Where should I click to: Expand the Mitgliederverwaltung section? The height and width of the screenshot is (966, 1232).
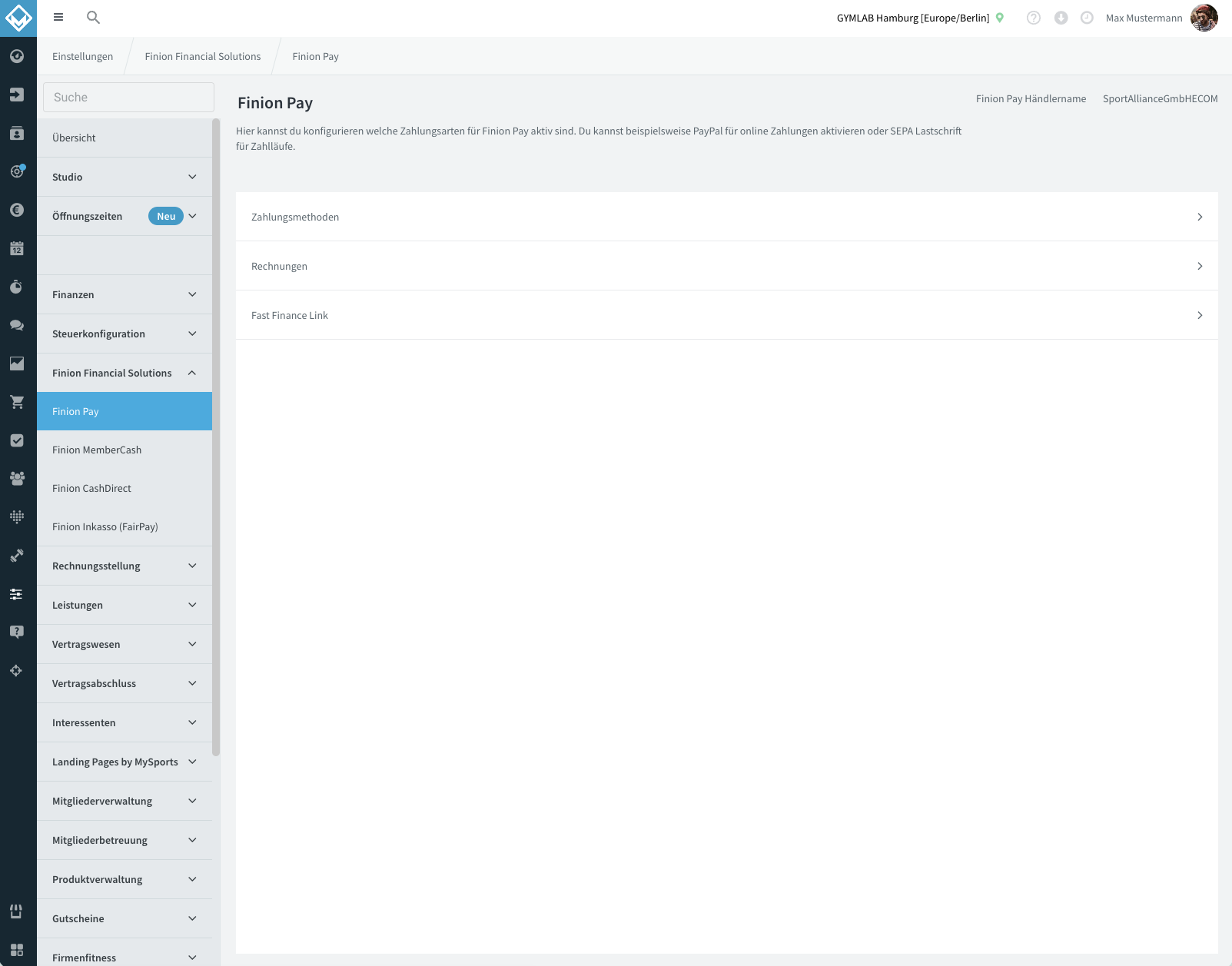point(125,801)
